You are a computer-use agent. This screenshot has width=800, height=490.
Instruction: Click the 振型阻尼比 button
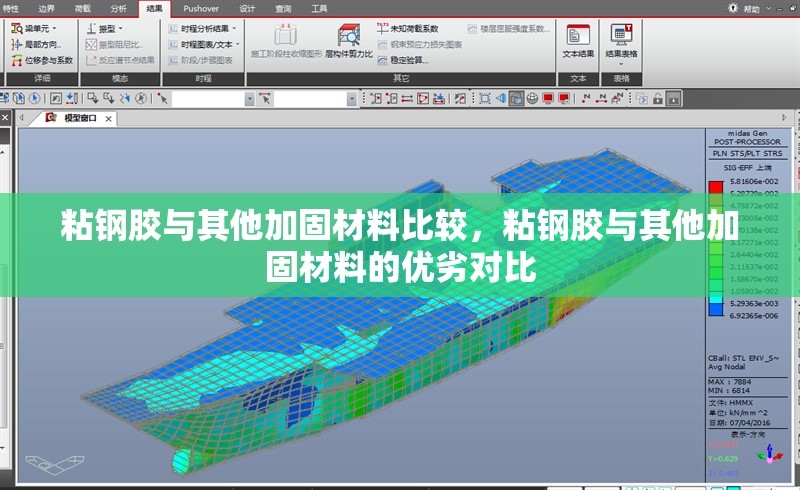(114, 44)
